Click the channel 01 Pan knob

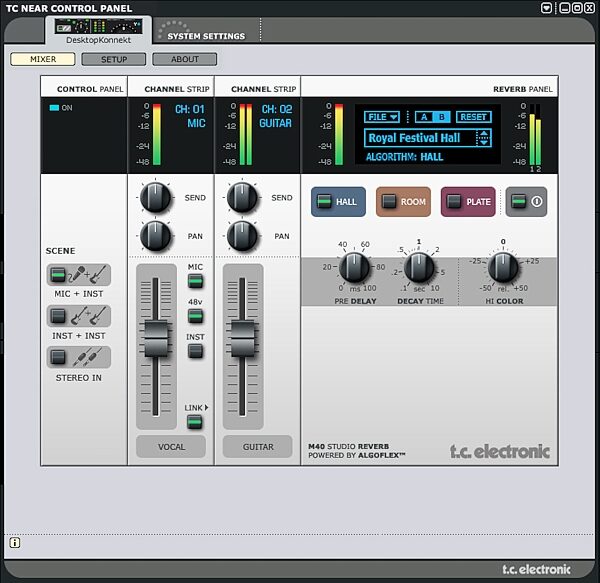click(x=155, y=236)
